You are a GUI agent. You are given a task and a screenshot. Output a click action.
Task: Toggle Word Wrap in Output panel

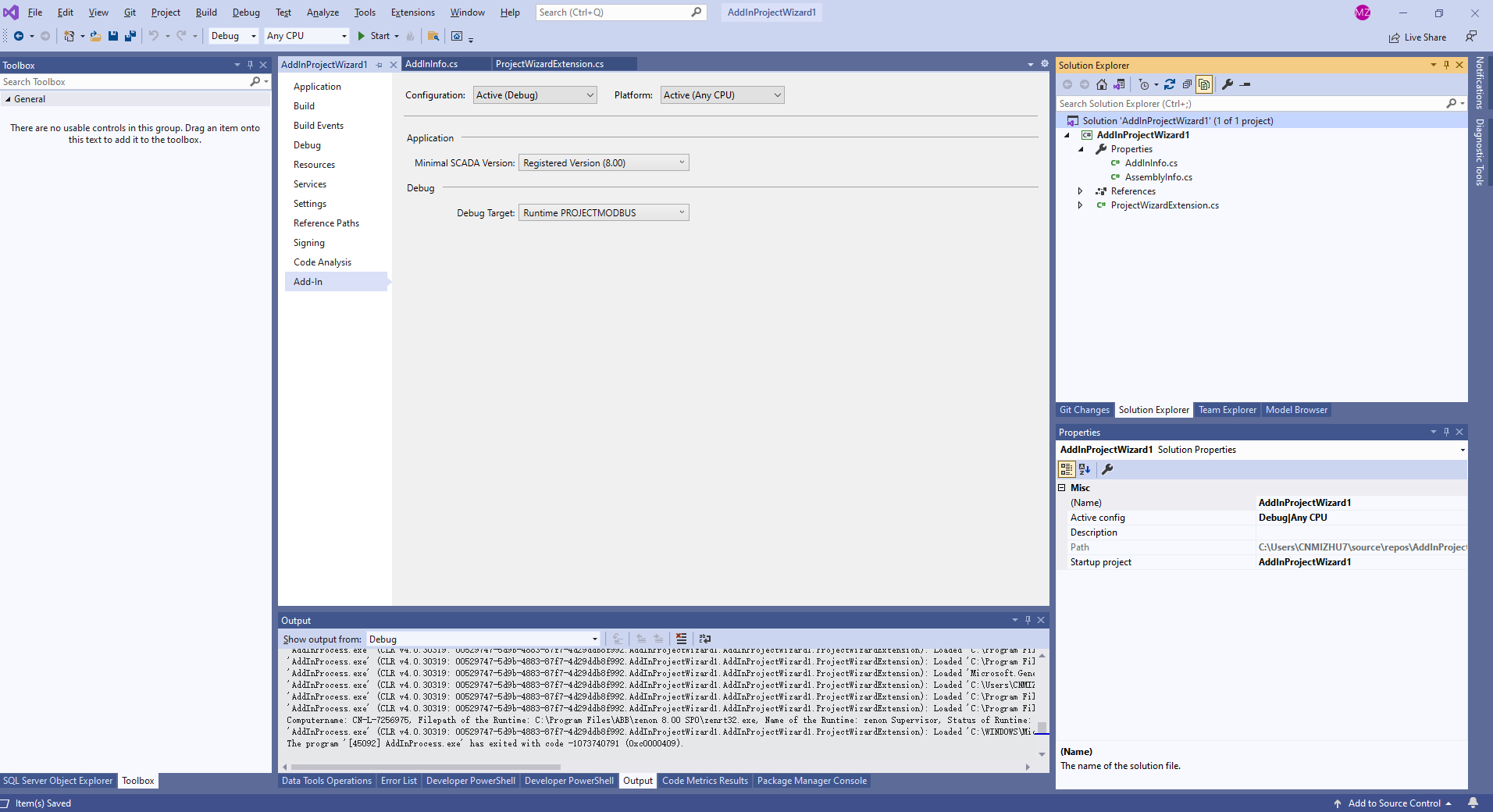[705, 639]
